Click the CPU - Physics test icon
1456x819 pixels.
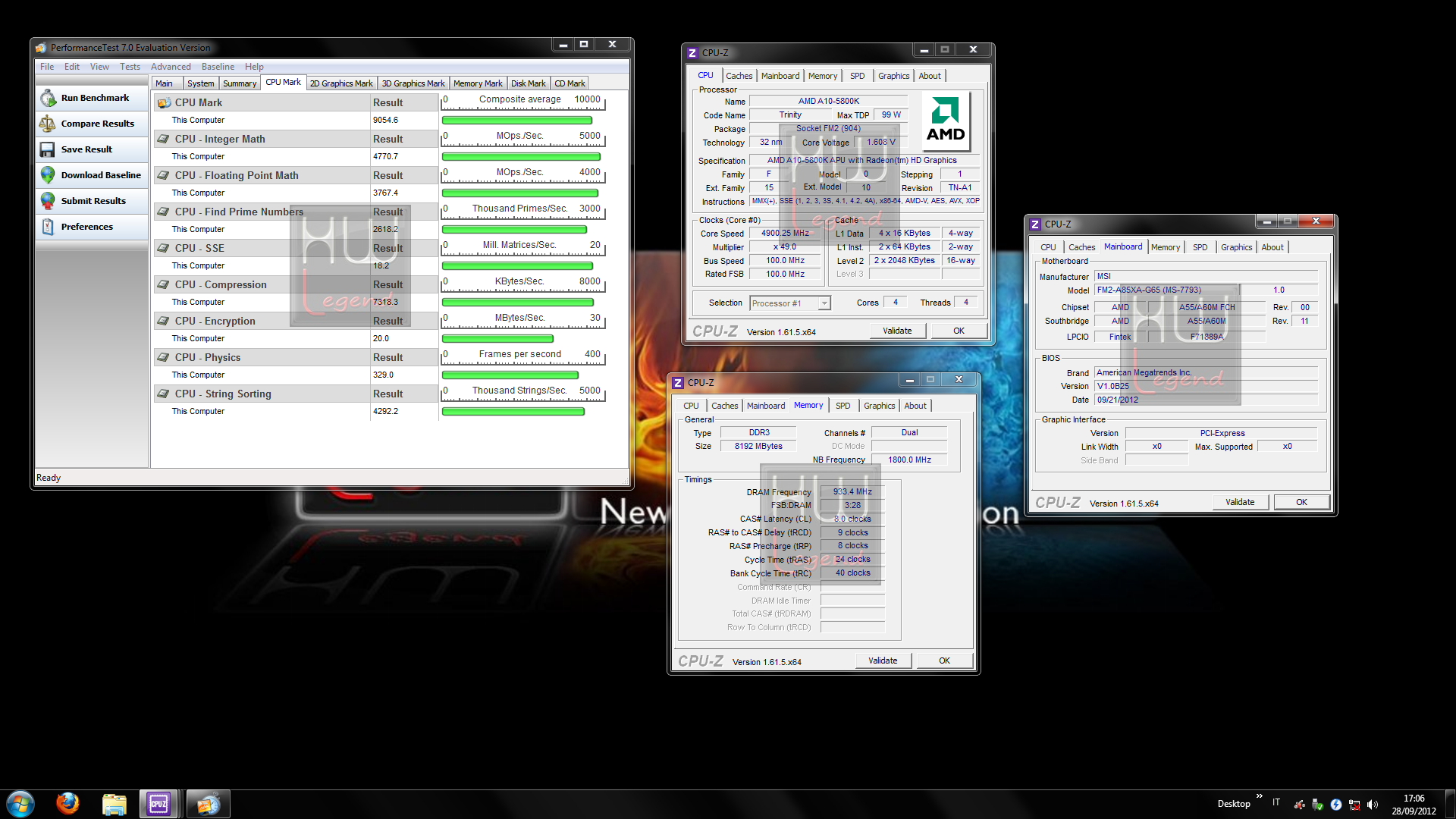click(164, 358)
